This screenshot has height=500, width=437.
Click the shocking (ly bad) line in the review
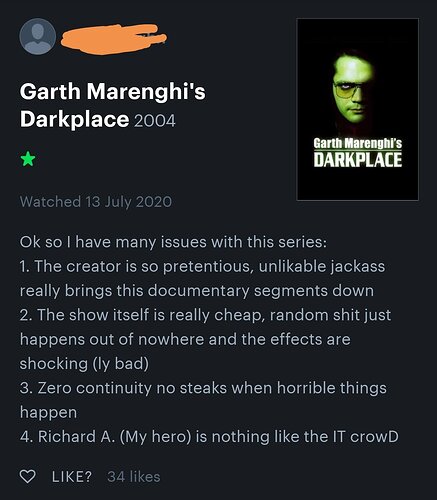(x=84, y=363)
